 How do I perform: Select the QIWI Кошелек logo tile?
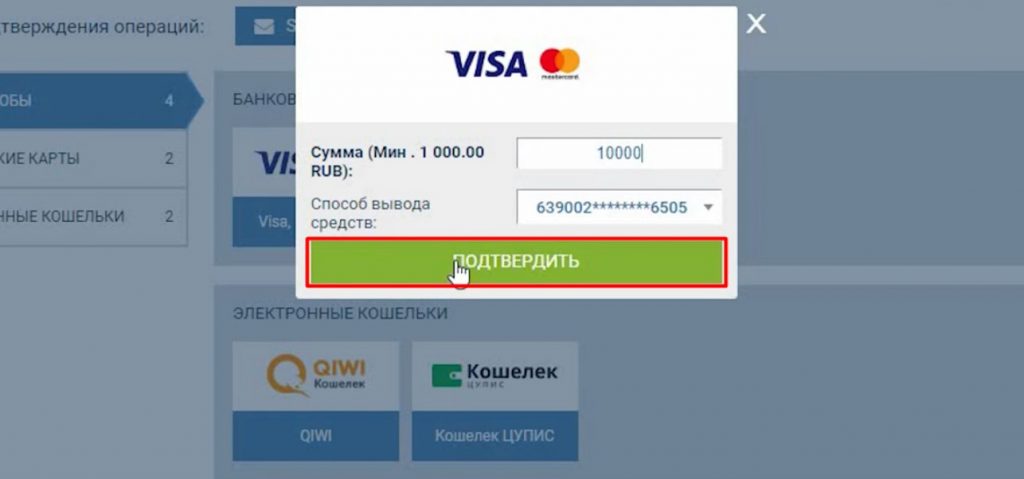(x=315, y=376)
